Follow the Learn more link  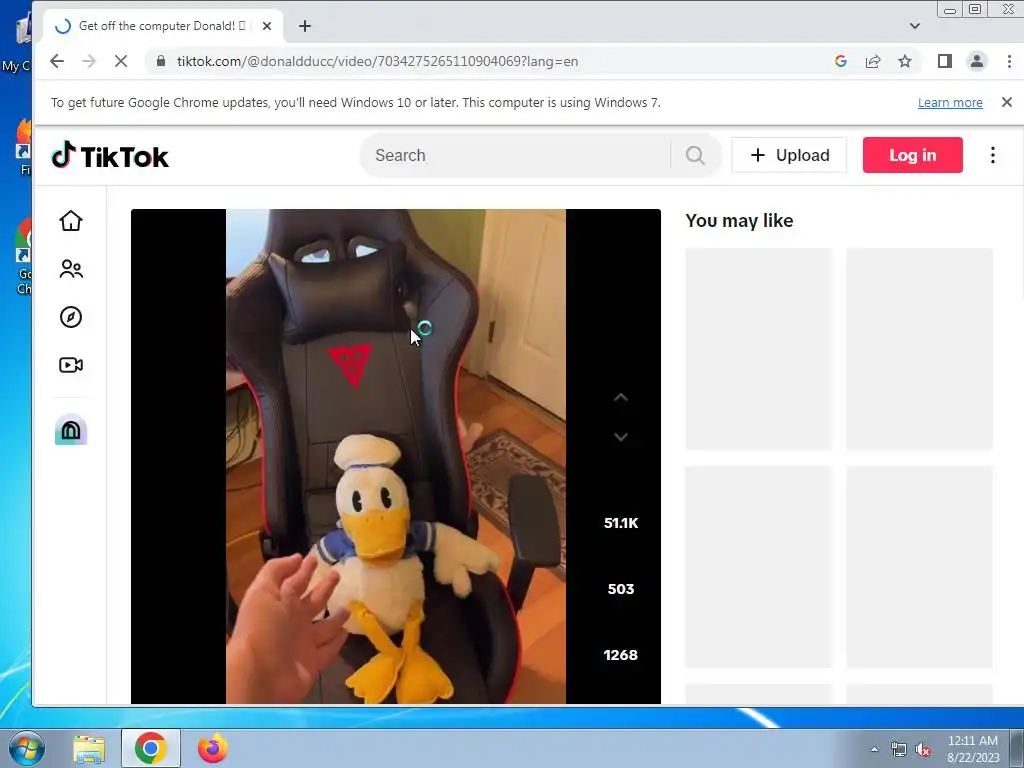tap(950, 103)
